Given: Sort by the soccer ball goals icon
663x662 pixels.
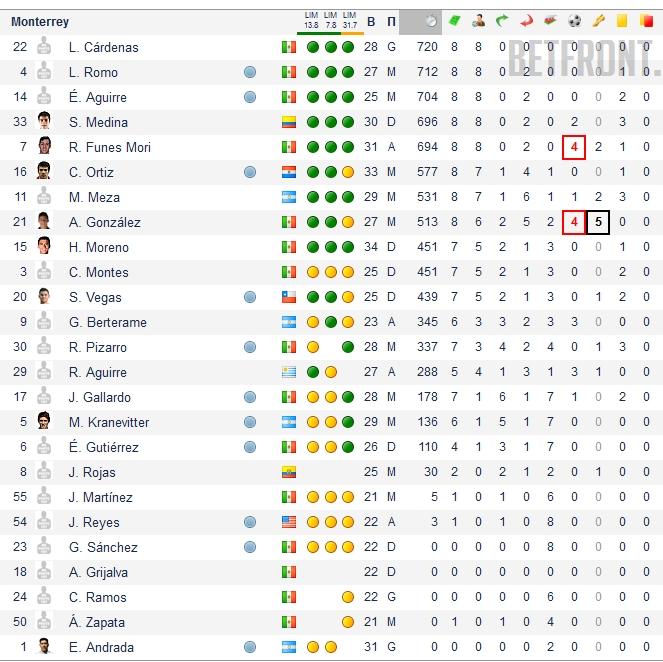Looking at the screenshot, I should (x=574, y=21).
